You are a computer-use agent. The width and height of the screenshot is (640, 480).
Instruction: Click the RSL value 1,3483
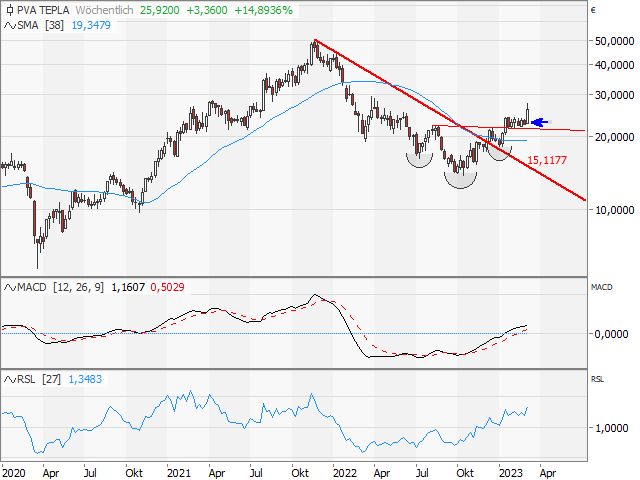click(x=85, y=380)
